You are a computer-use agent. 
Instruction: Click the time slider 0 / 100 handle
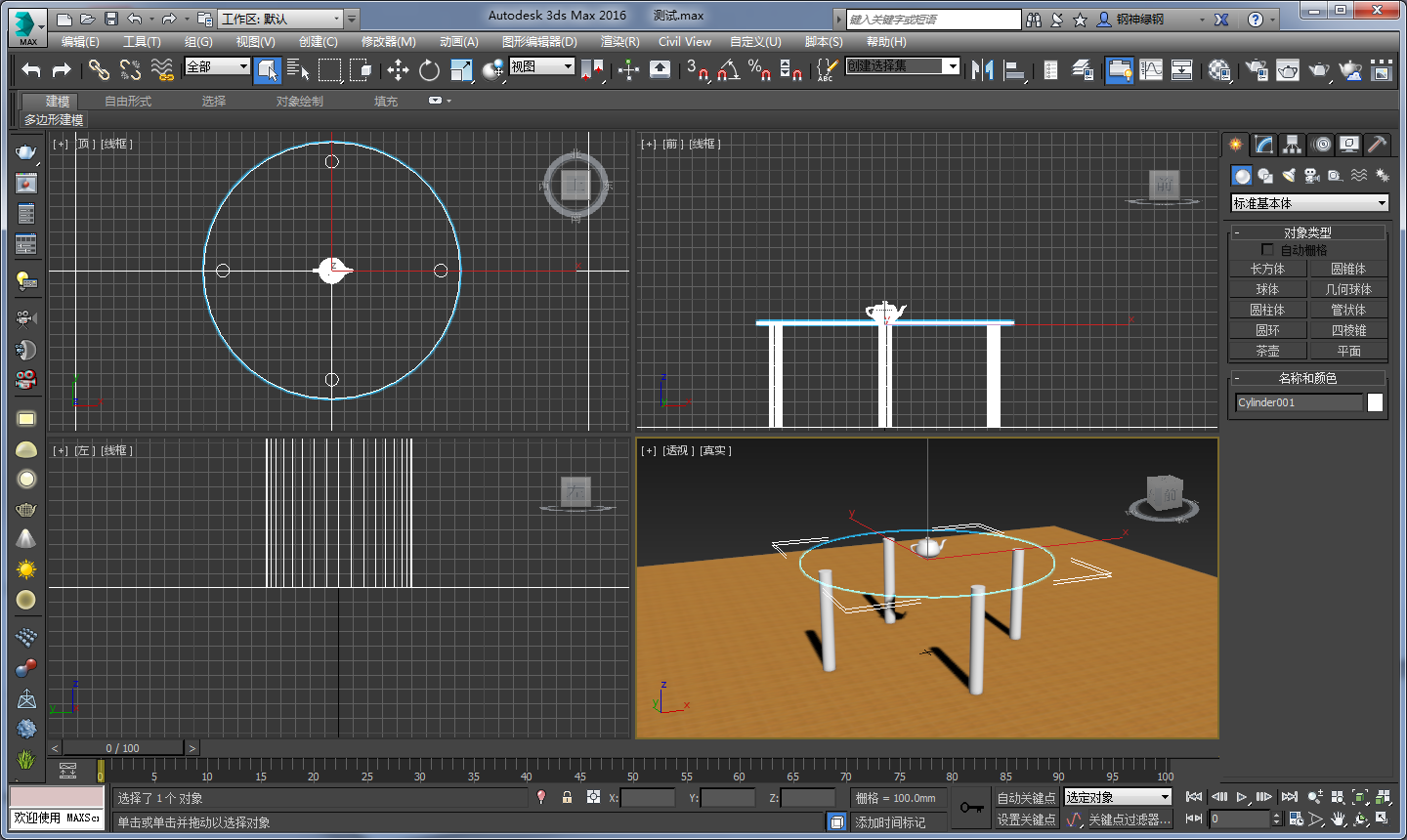pos(123,748)
